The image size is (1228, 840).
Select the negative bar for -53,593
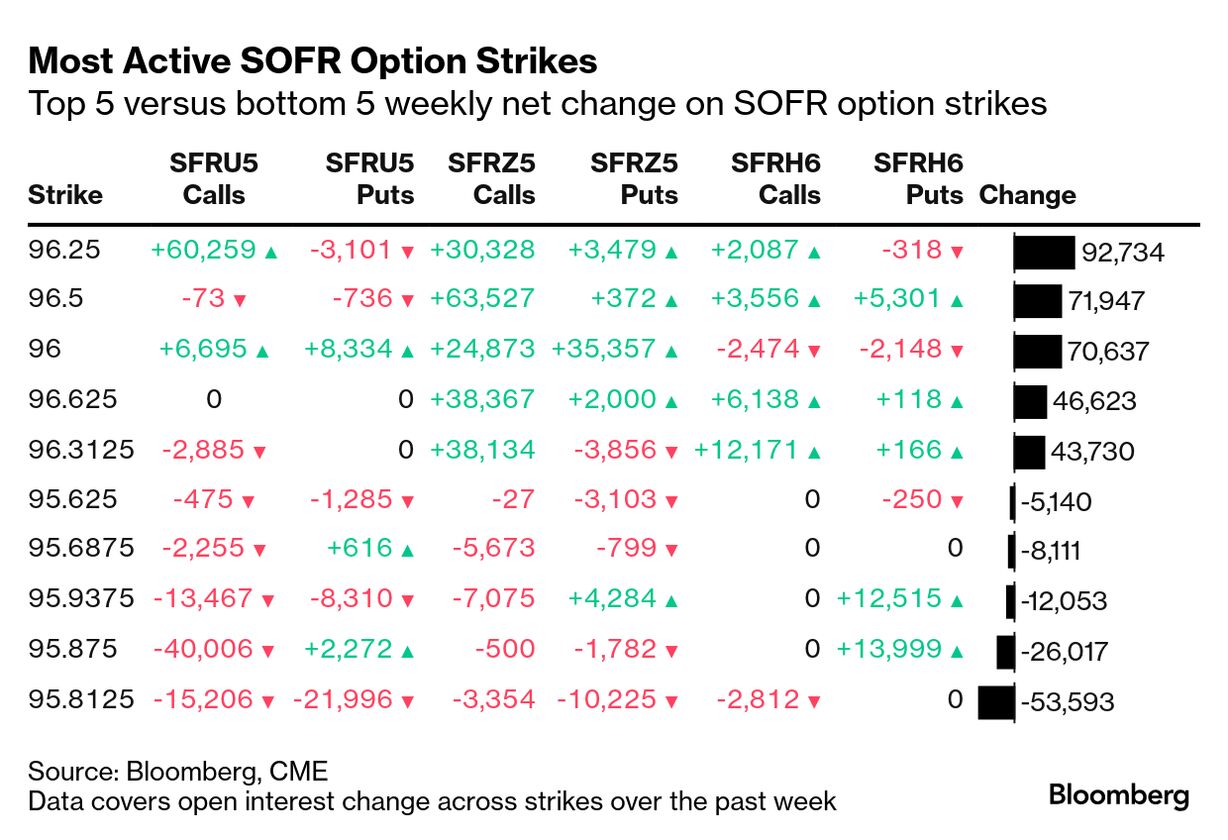pyautogui.click(x=996, y=702)
